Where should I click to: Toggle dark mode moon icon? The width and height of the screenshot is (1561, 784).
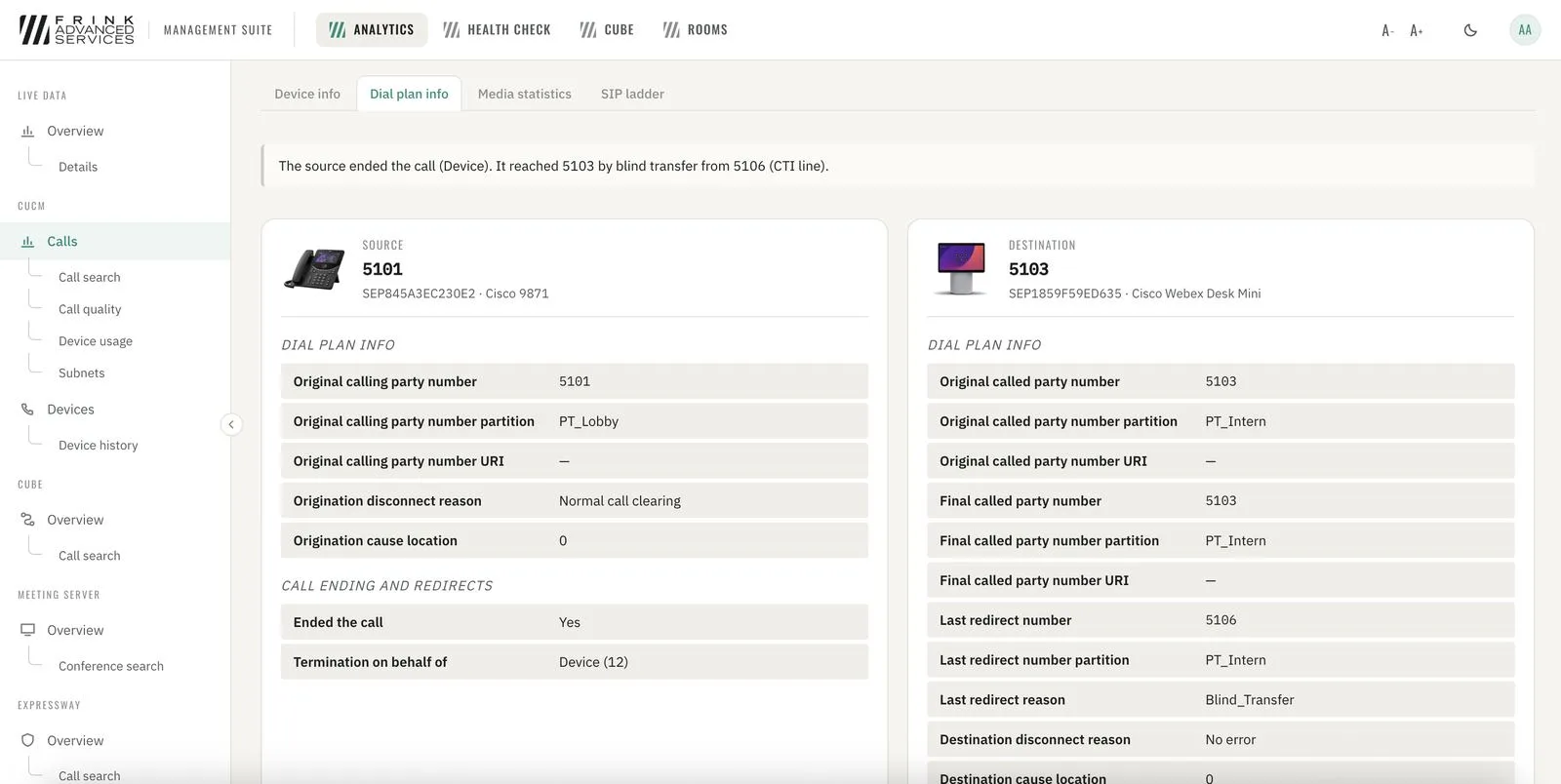(1470, 30)
